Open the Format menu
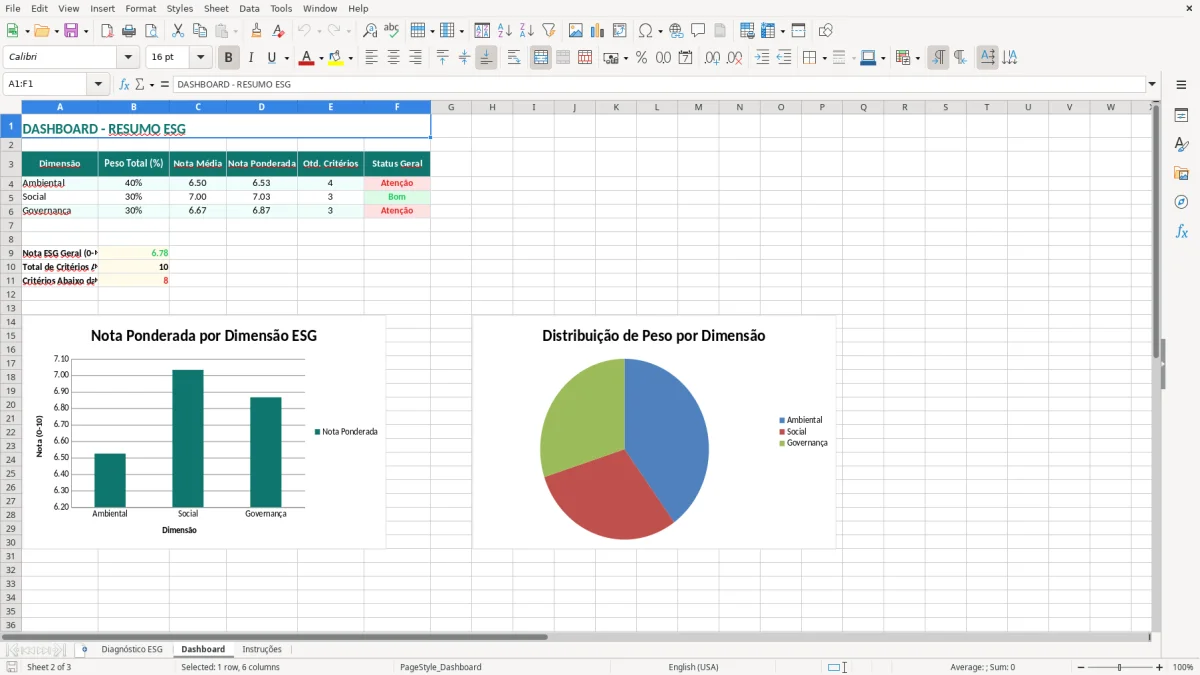The height and width of the screenshot is (675, 1200). [x=141, y=8]
